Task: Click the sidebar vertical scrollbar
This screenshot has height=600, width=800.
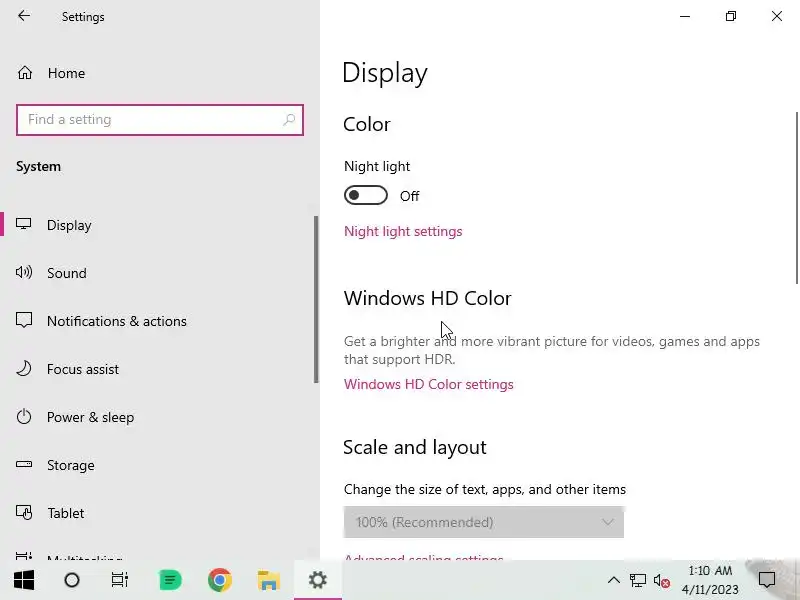Action: click(316, 299)
